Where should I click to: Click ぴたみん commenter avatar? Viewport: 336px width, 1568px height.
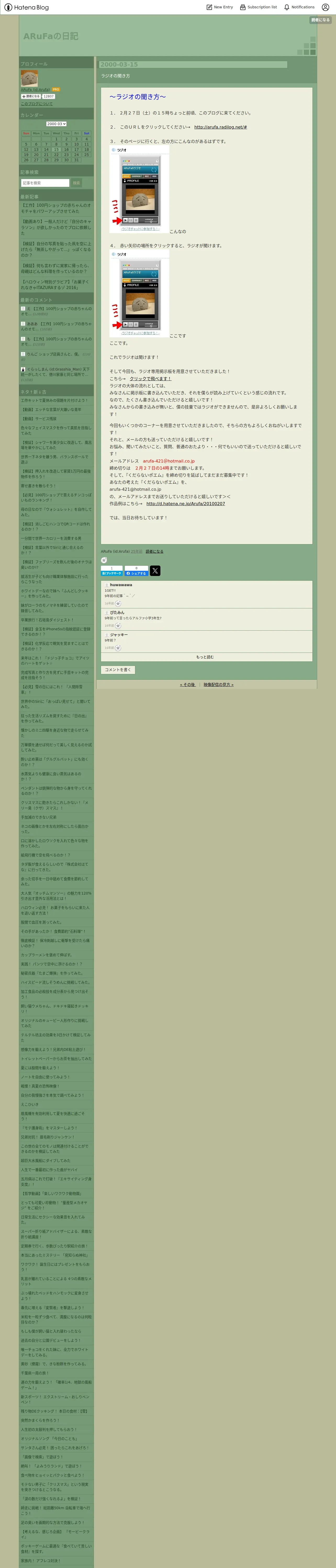pos(107,612)
